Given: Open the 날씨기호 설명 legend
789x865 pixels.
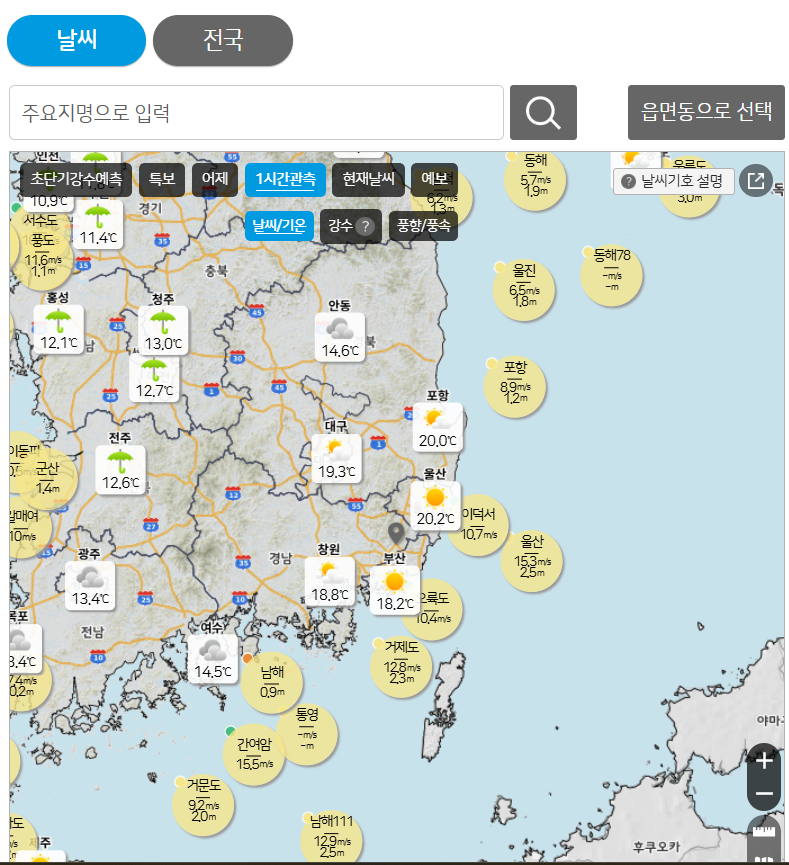Looking at the screenshot, I should point(674,181).
